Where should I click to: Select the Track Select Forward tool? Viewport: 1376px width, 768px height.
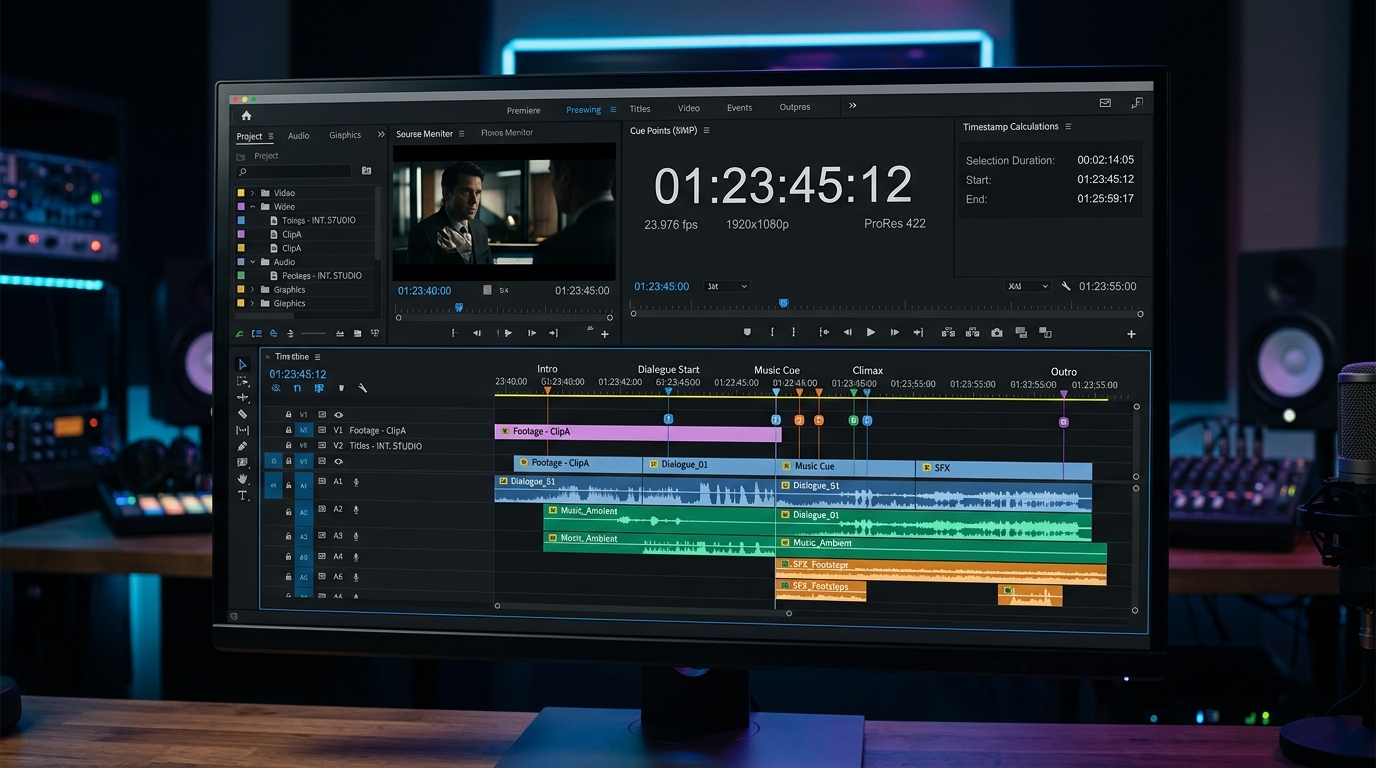point(242,381)
